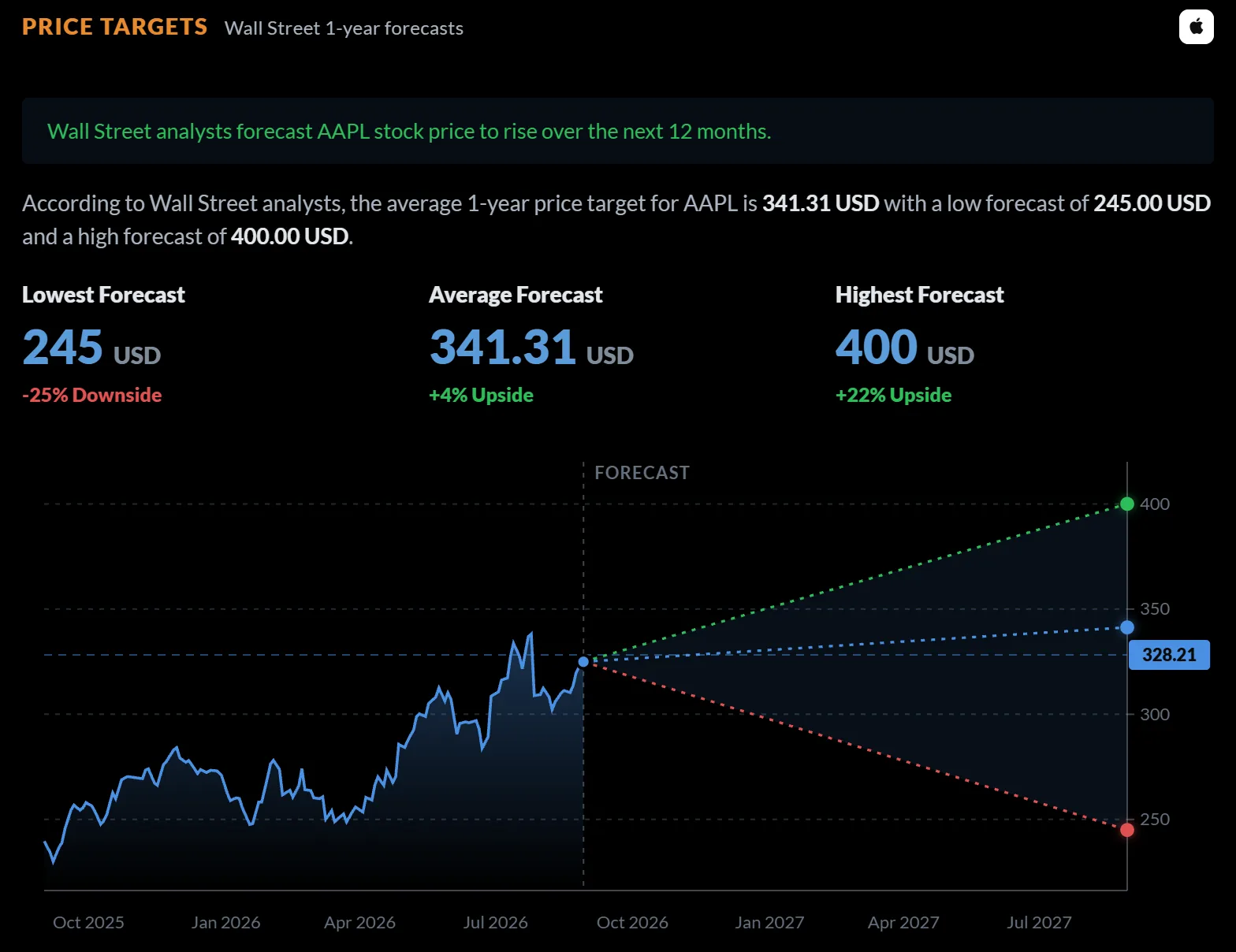Select the 'Wall Street 1-year forecasts' subtitle
Screen dimensions: 1236x952
(344, 28)
